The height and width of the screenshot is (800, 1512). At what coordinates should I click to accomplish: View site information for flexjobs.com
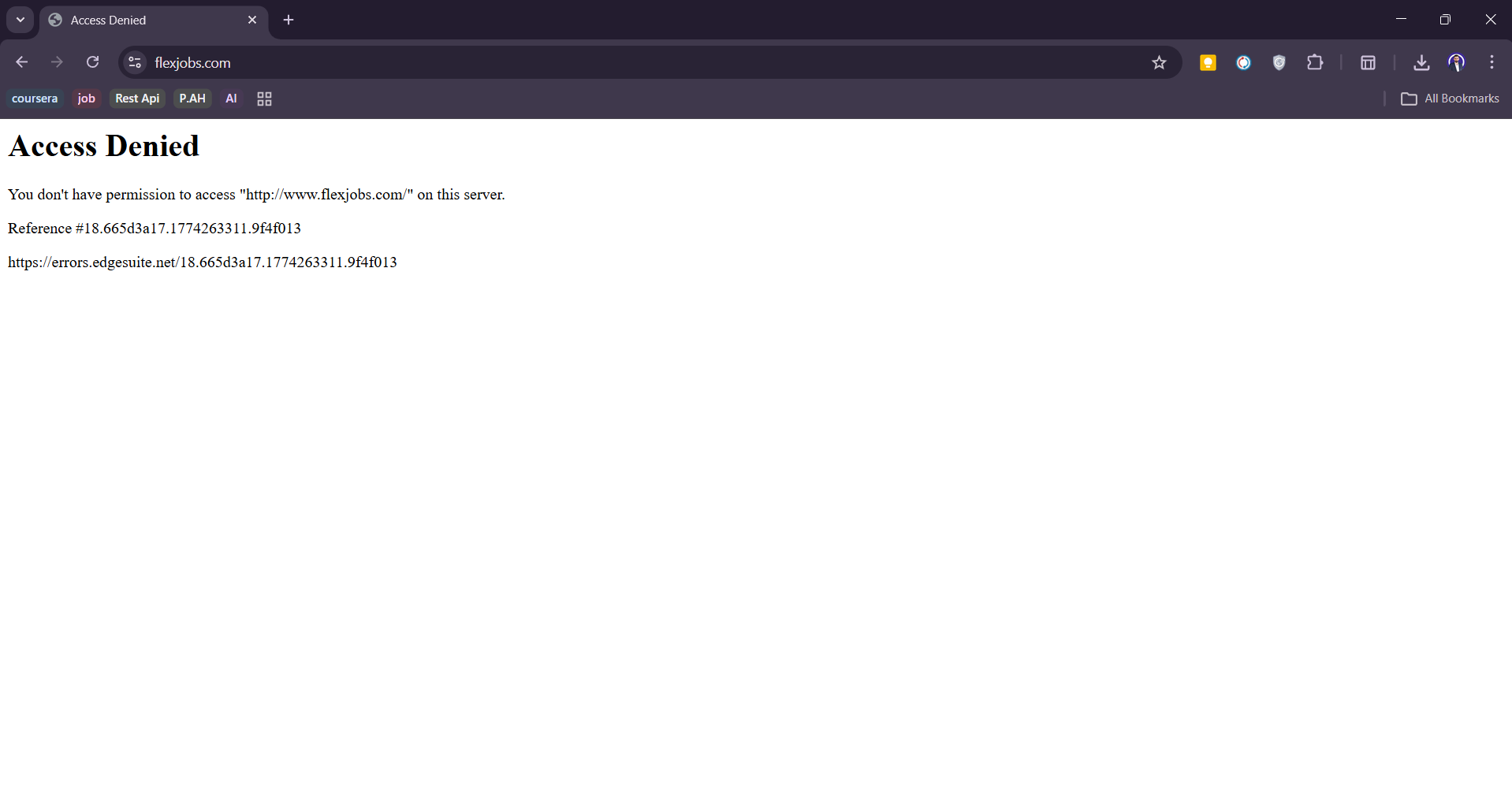pyautogui.click(x=135, y=62)
